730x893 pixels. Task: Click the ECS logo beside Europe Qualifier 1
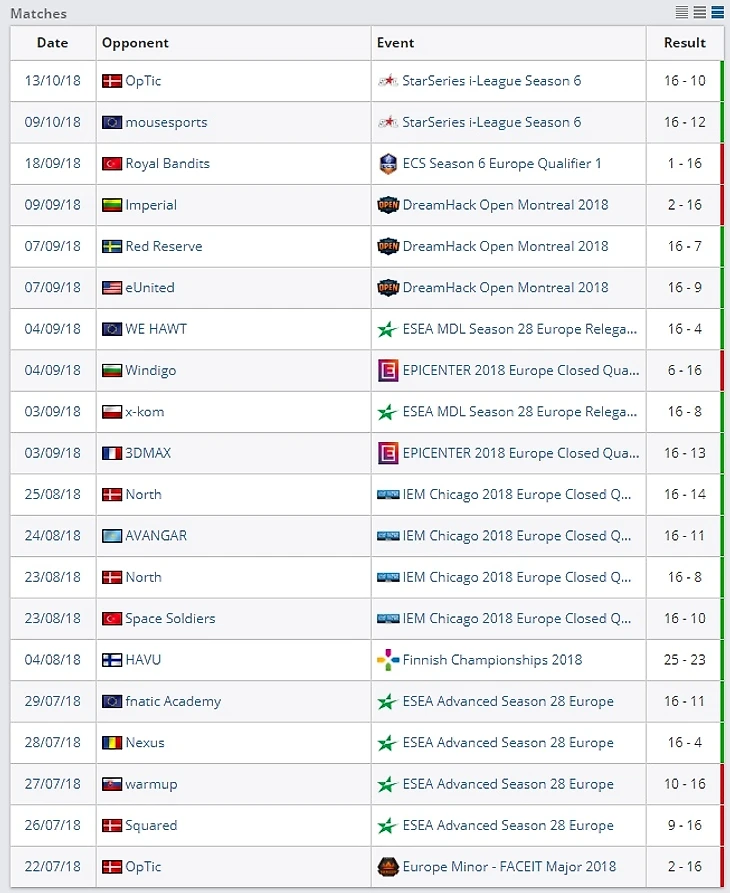[388, 164]
